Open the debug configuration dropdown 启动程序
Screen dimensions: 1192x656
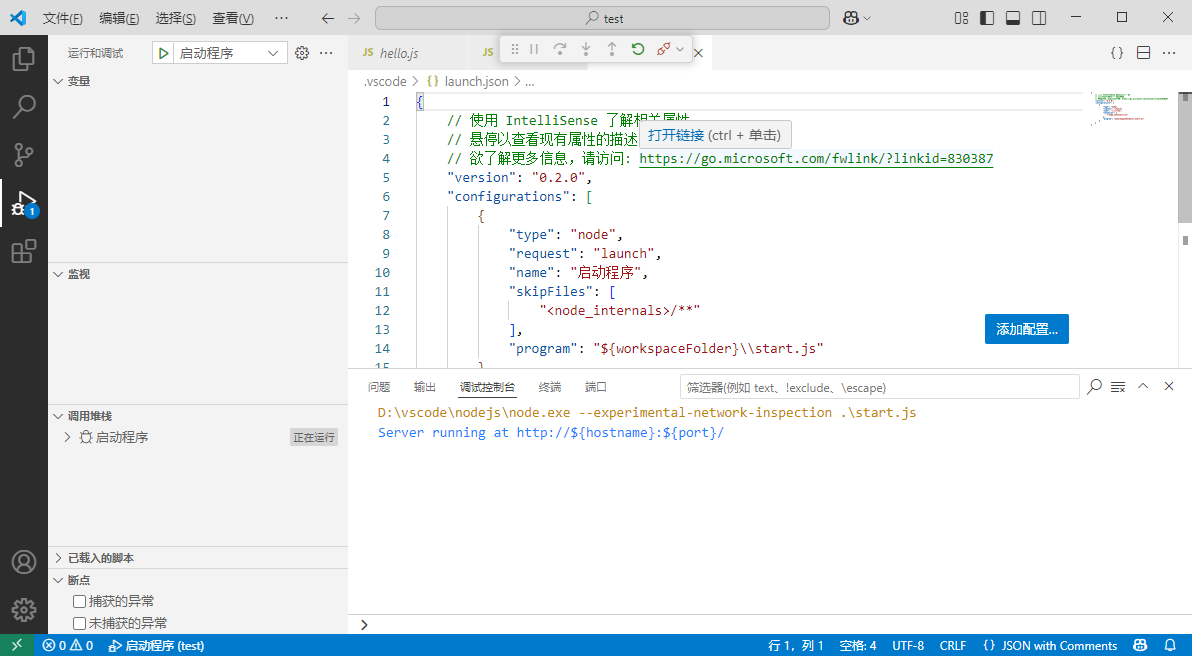(228, 53)
